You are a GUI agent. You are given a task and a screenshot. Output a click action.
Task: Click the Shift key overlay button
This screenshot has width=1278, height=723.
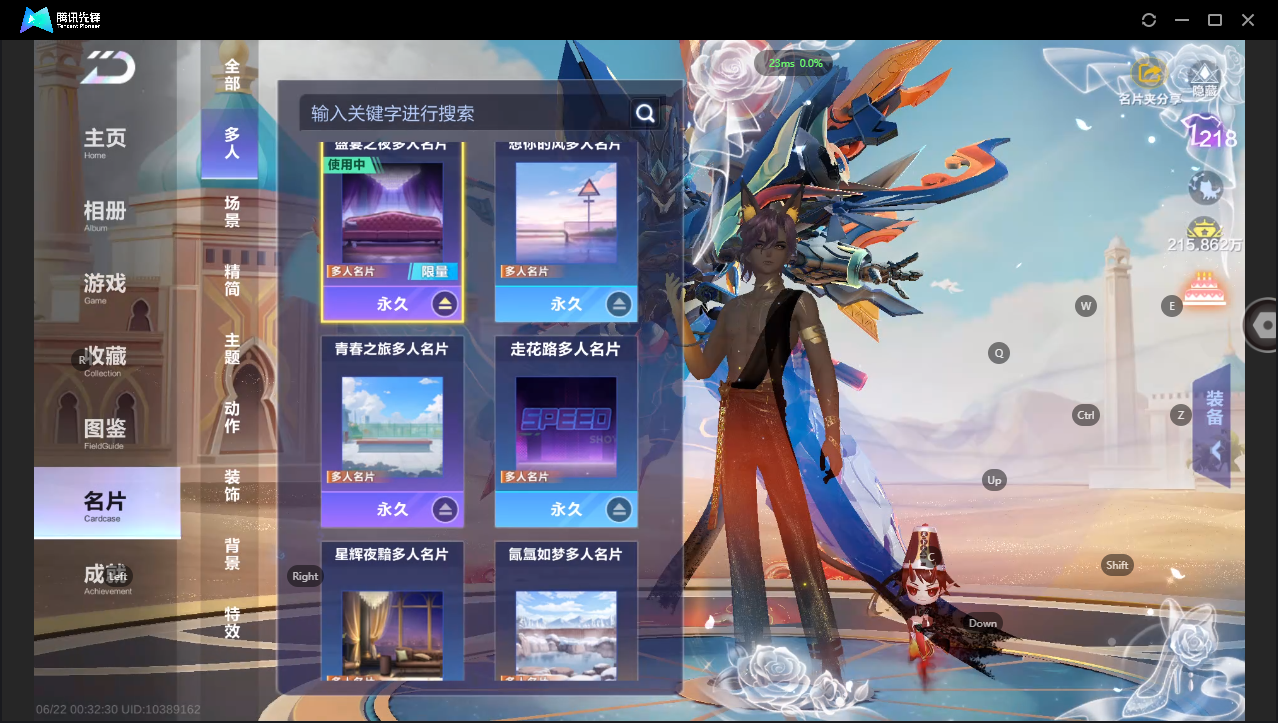point(1117,565)
